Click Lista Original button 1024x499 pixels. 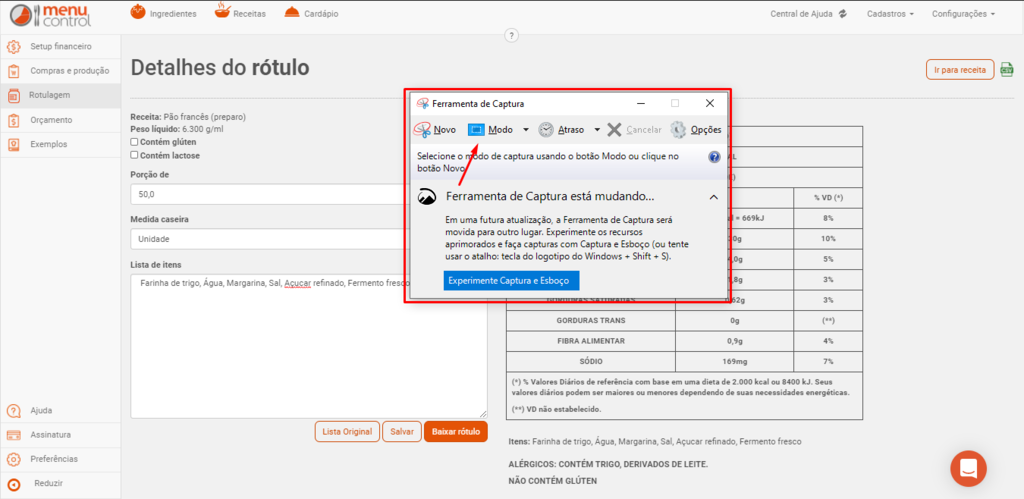click(347, 432)
